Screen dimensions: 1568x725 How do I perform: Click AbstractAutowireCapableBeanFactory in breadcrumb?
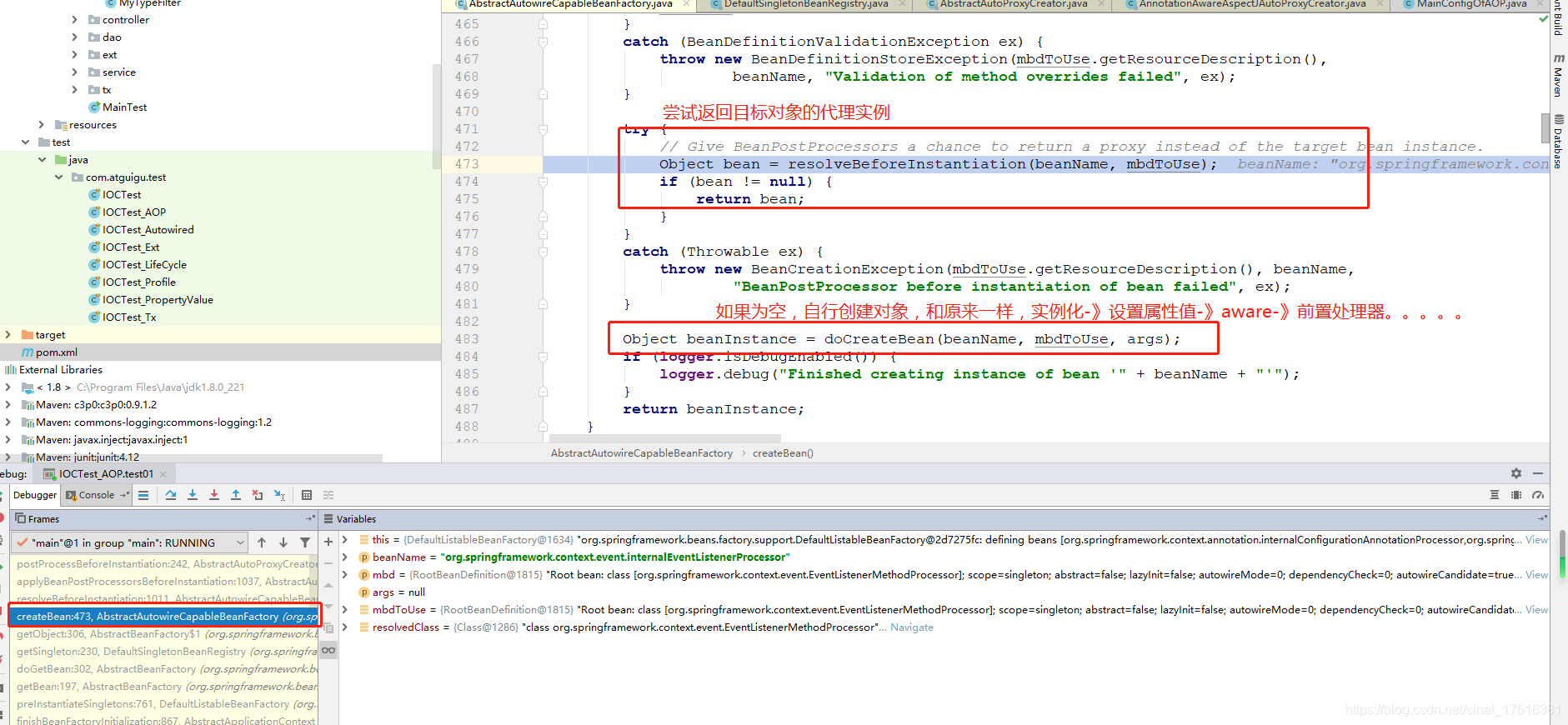[x=641, y=453]
